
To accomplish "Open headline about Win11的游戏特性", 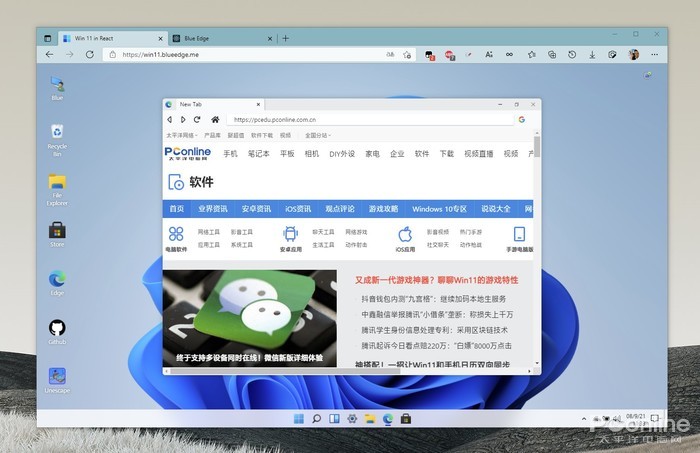I will click(437, 280).
